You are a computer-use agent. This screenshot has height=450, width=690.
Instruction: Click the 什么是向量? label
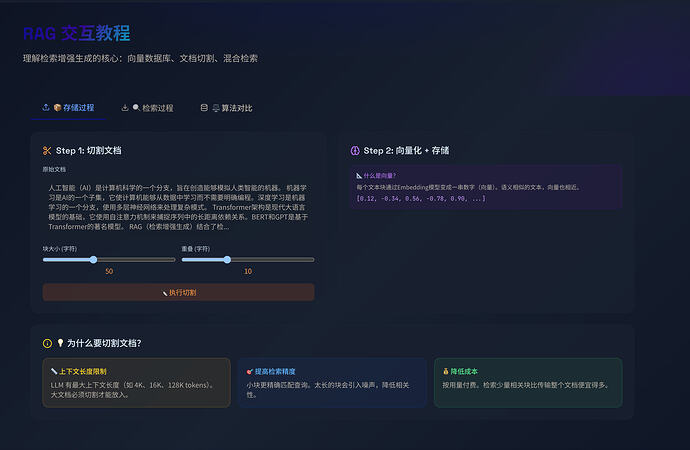380,176
